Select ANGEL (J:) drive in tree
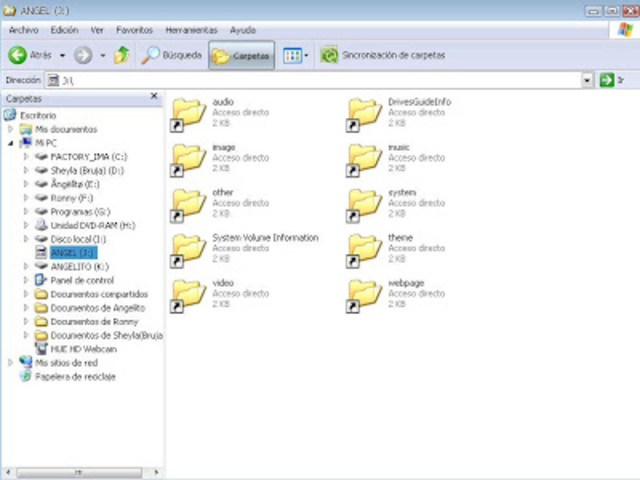 (x=73, y=253)
